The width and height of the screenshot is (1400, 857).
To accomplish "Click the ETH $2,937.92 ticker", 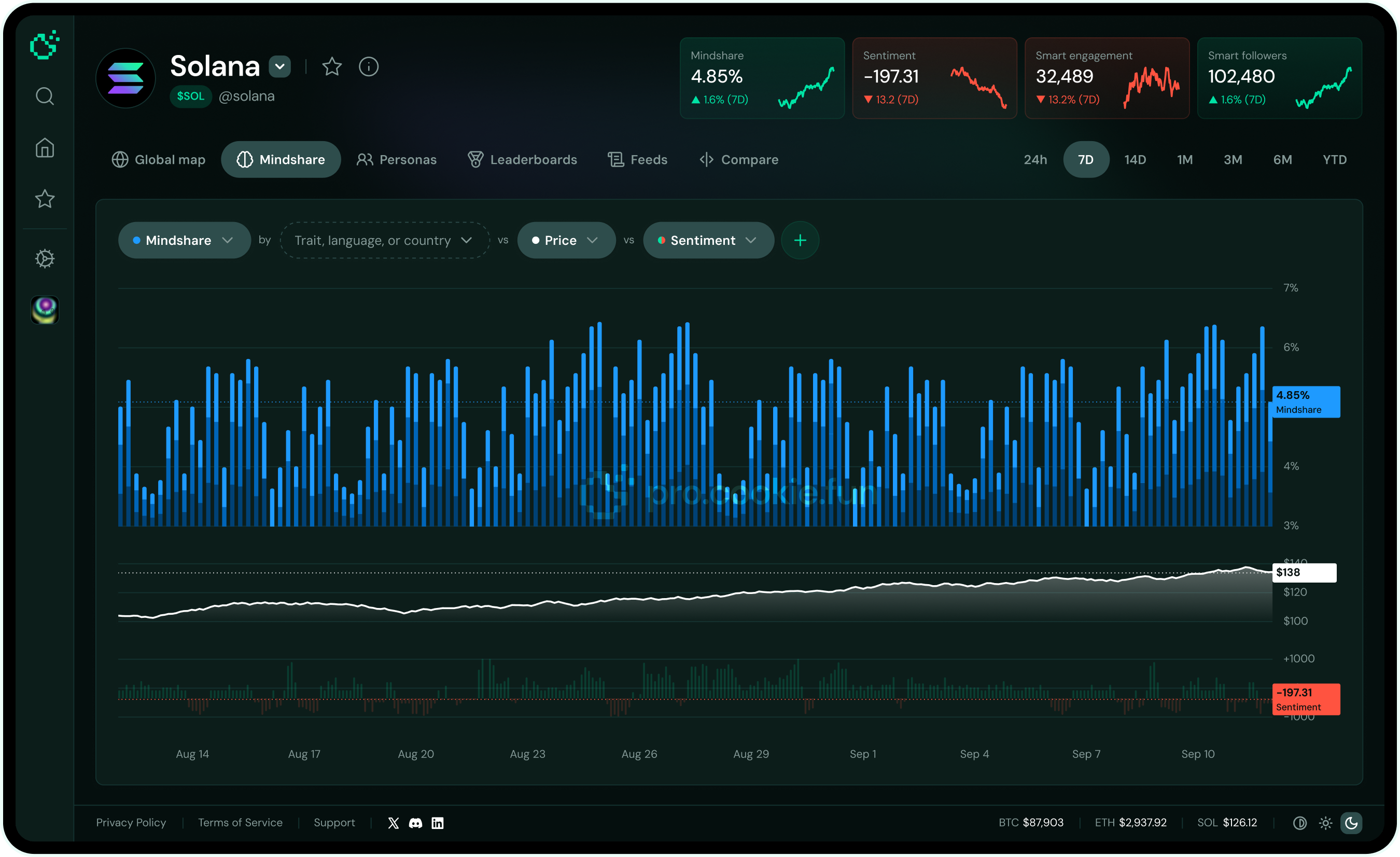I will pyautogui.click(x=1130, y=822).
